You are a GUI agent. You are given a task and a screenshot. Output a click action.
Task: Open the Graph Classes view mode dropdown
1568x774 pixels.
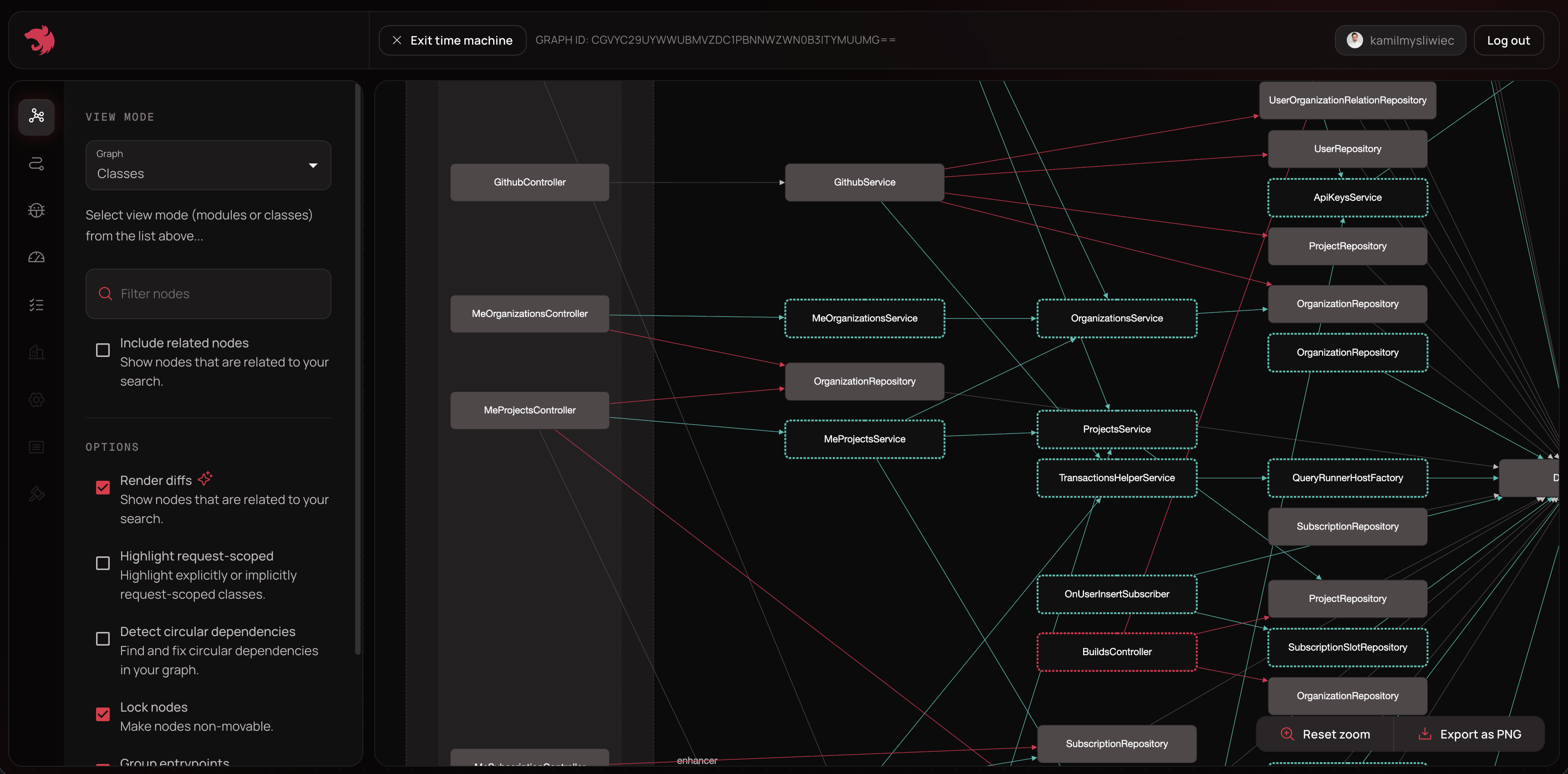click(x=208, y=165)
